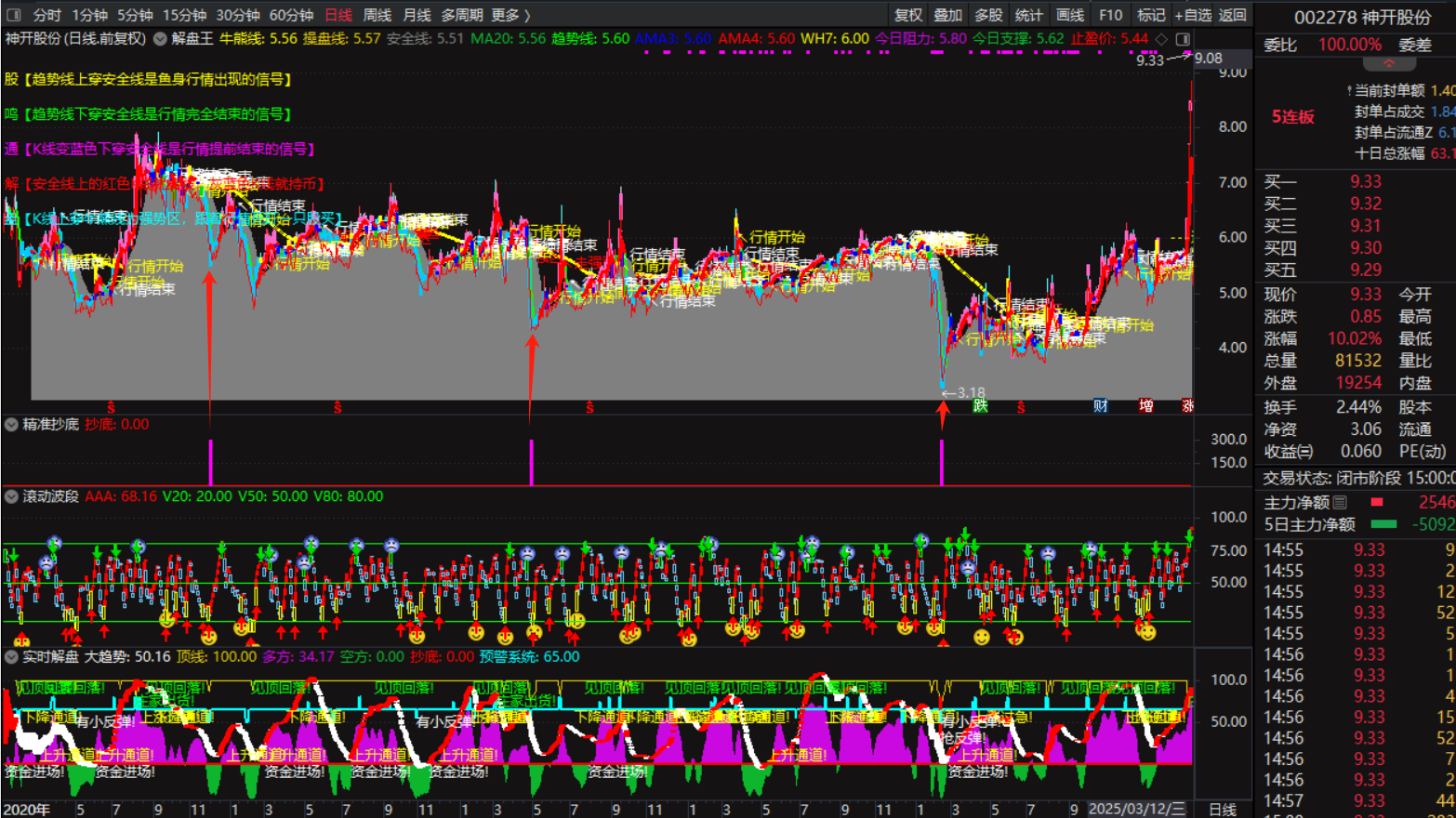Expand the 精准抄底 indicator dropdown
1456x818 pixels.
pyautogui.click(x=11, y=425)
